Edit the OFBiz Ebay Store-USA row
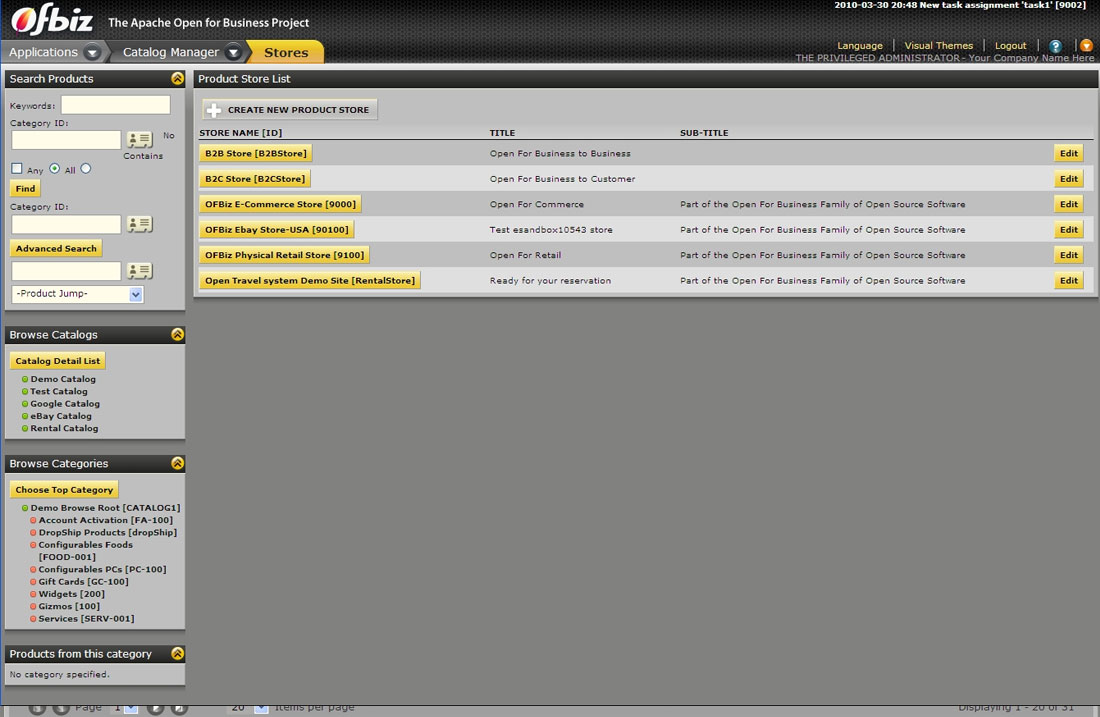1100x717 pixels. (1068, 229)
